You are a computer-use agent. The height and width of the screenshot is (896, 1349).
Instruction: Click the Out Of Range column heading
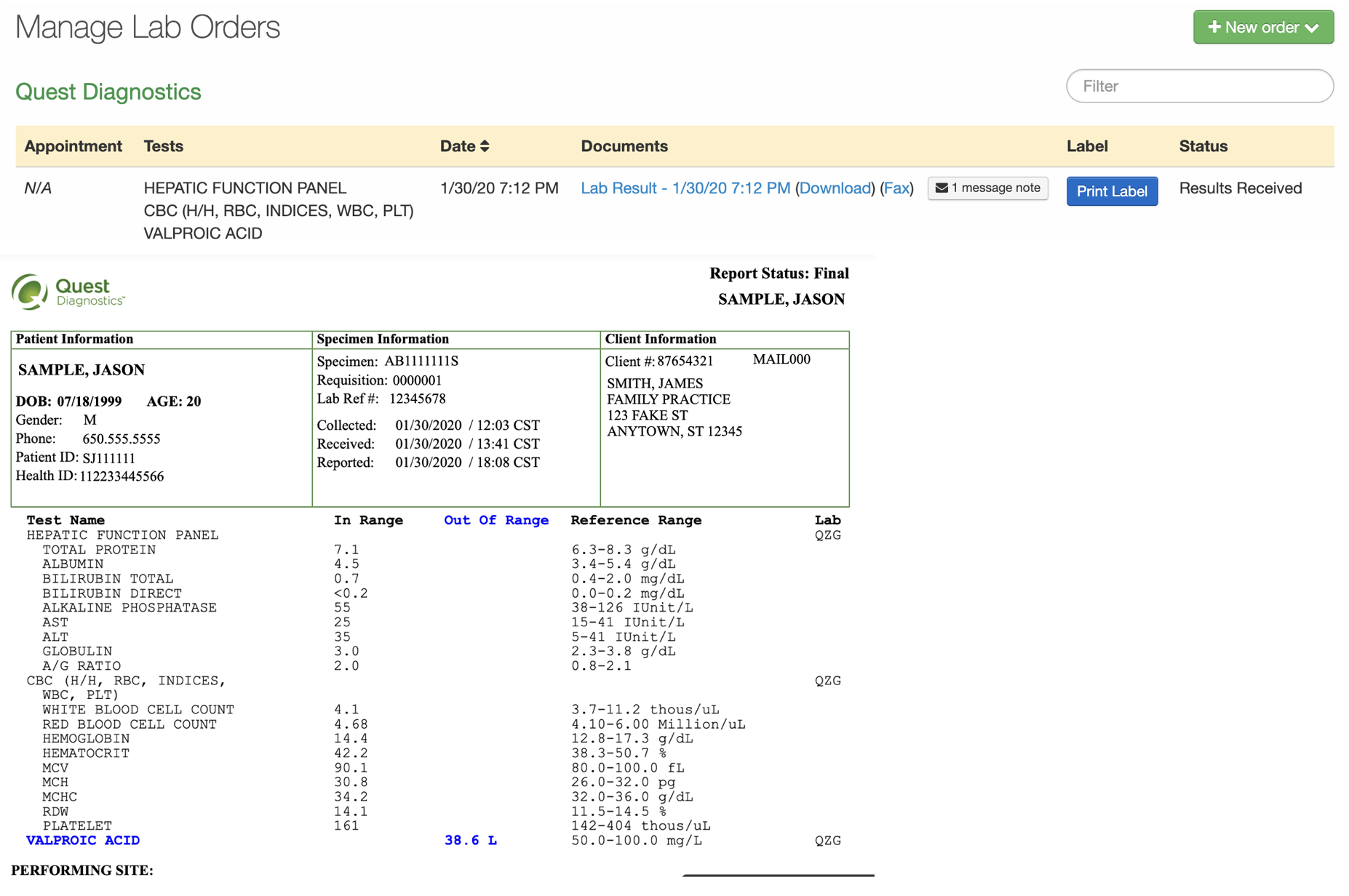tap(496, 521)
